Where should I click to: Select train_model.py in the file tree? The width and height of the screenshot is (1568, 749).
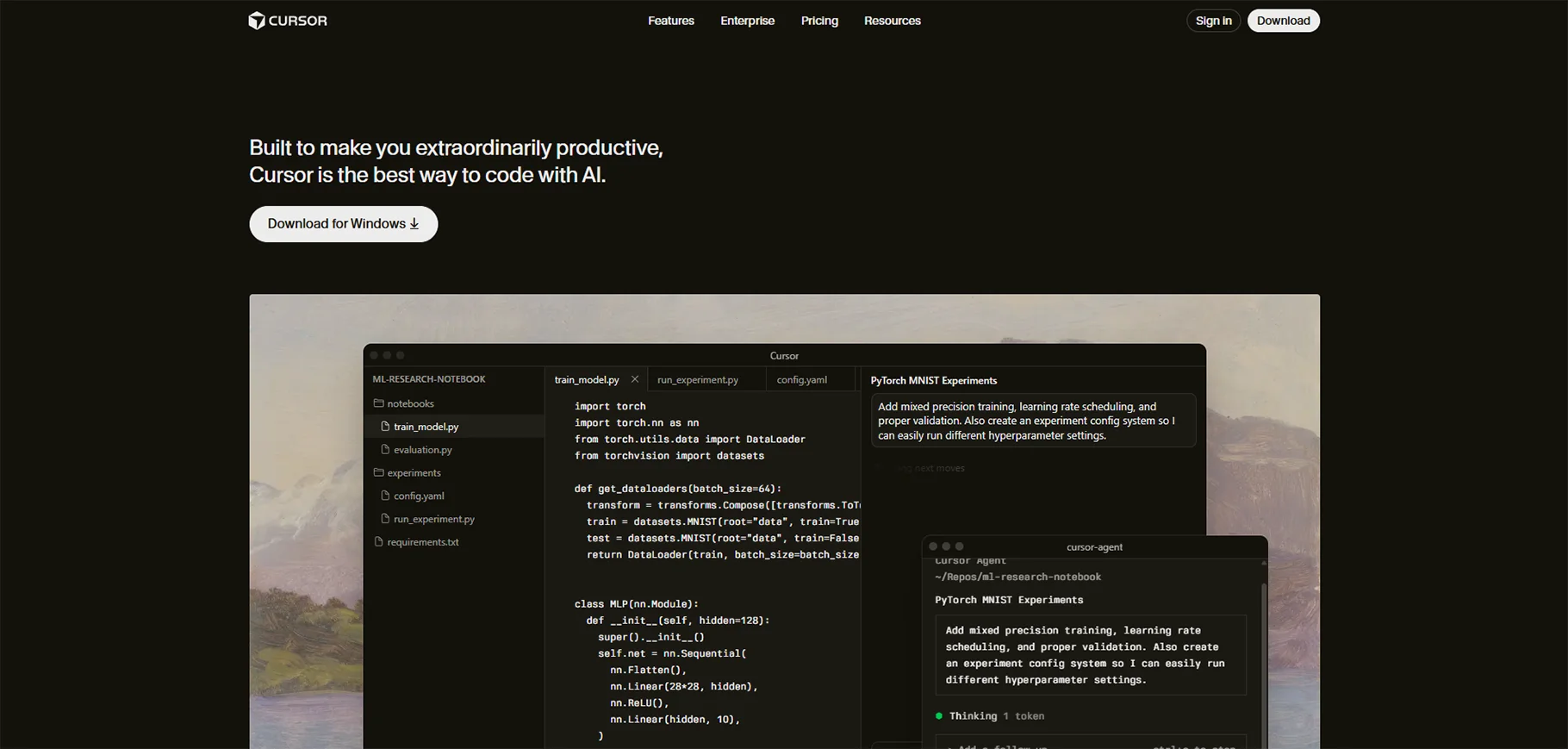coord(454,427)
